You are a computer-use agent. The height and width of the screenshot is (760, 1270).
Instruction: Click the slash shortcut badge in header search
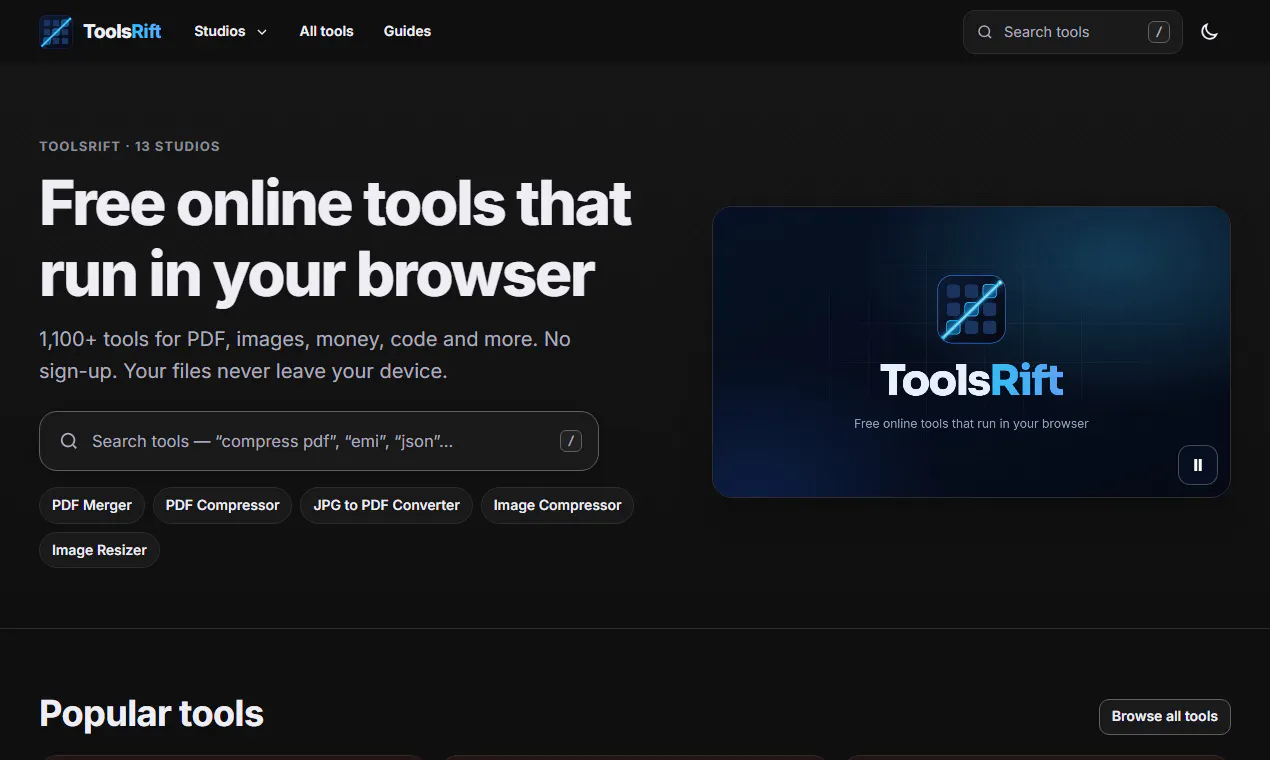click(1159, 32)
